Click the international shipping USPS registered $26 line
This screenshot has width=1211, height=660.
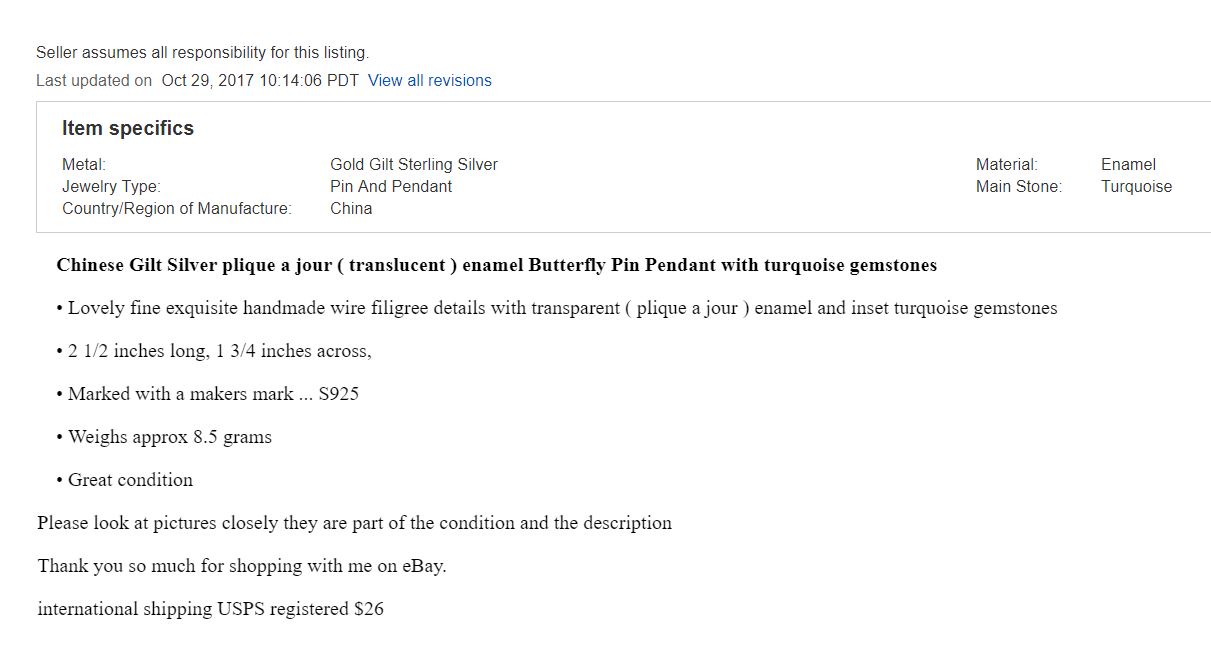[210, 609]
